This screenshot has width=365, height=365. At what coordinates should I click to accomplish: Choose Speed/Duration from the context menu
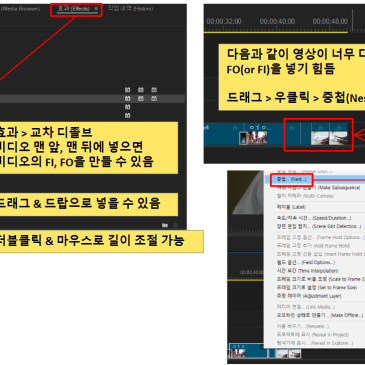coord(314,218)
